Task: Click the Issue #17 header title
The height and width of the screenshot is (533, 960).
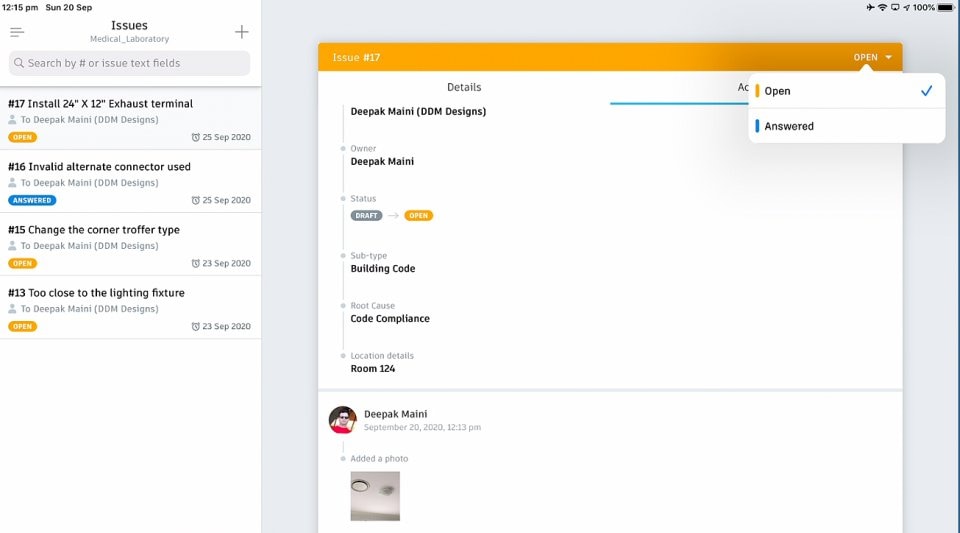Action: (x=356, y=58)
